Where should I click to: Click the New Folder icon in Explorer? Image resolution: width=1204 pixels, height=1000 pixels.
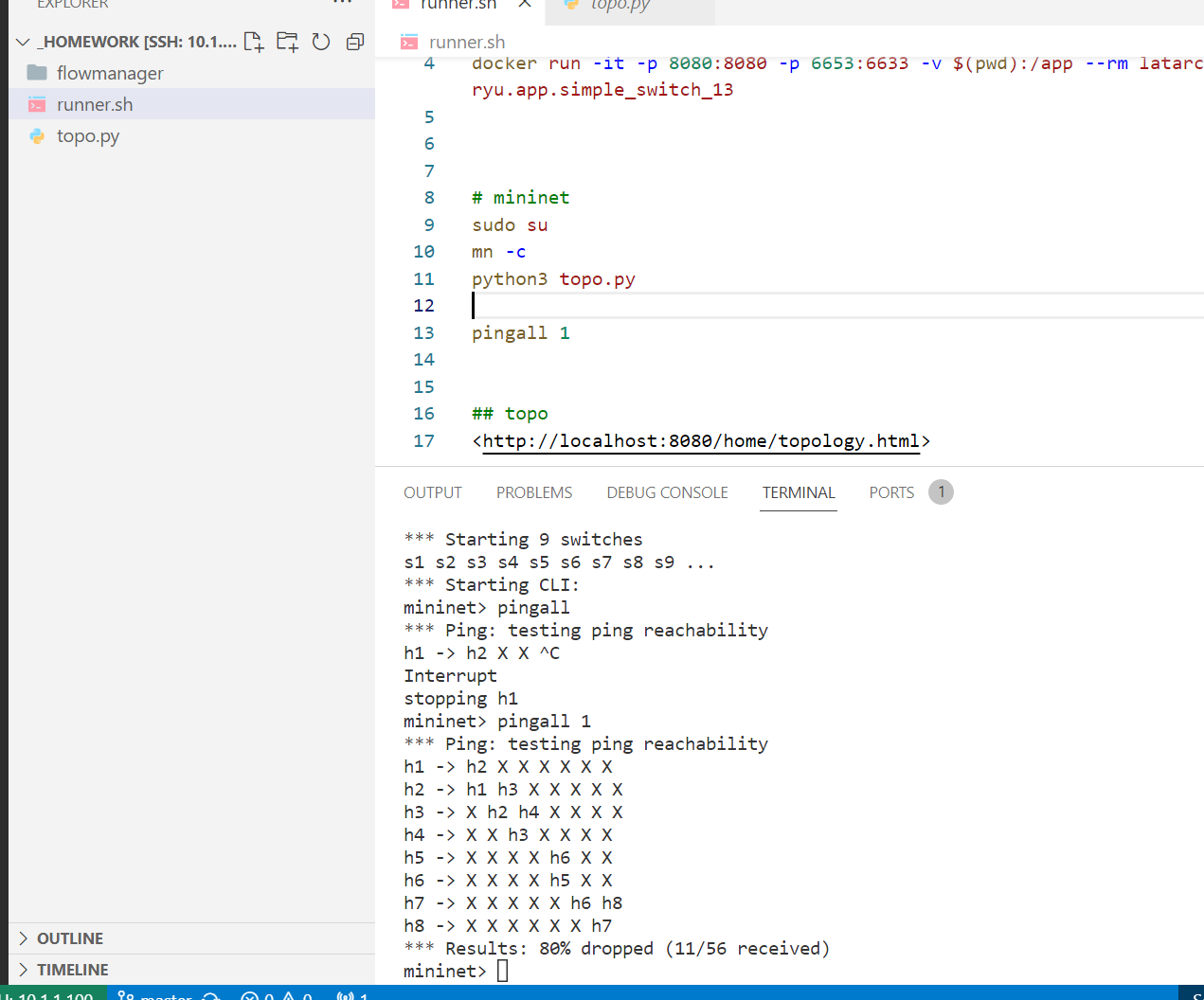287,42
